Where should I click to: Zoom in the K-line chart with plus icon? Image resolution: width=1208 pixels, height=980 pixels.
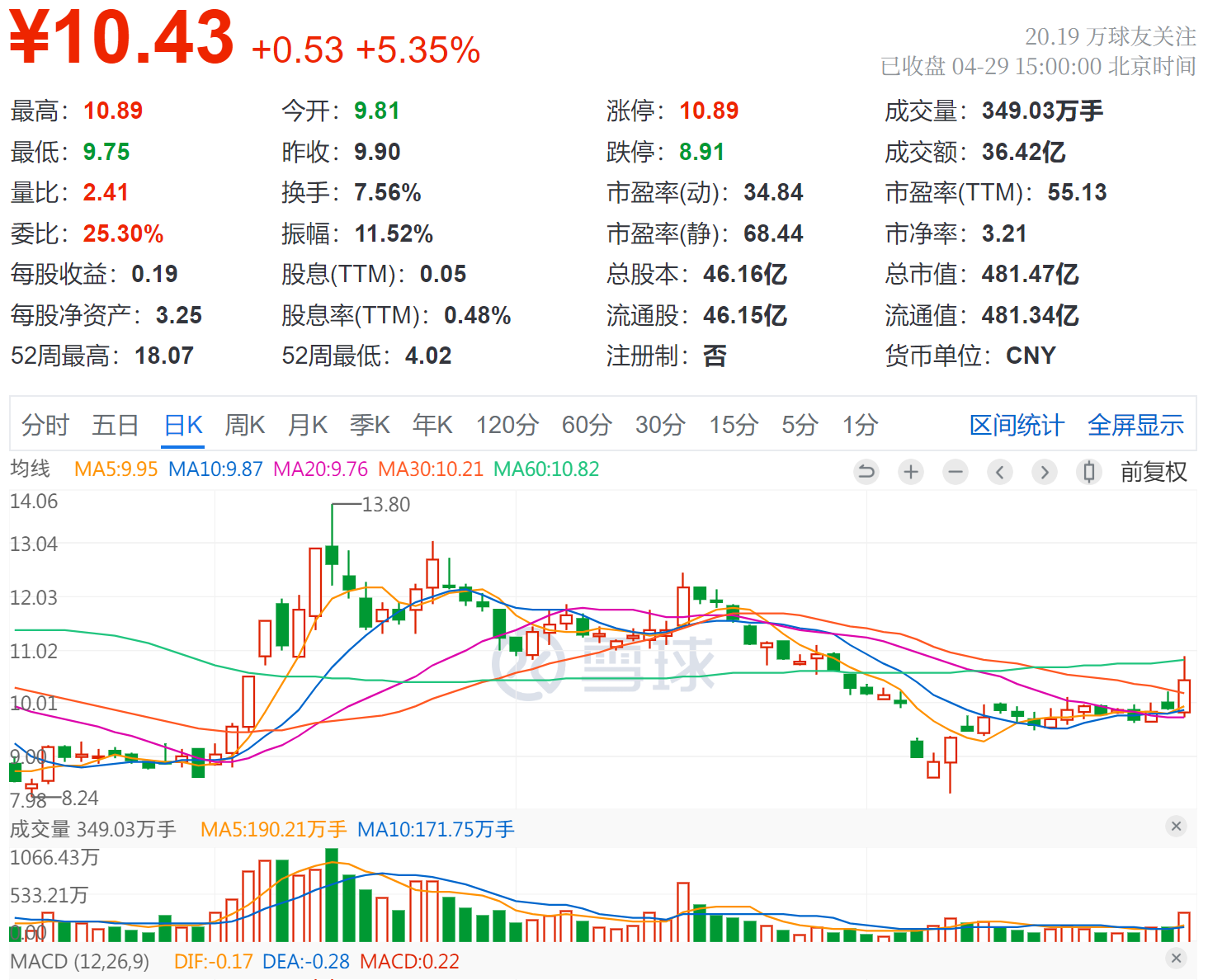(911, 472)
